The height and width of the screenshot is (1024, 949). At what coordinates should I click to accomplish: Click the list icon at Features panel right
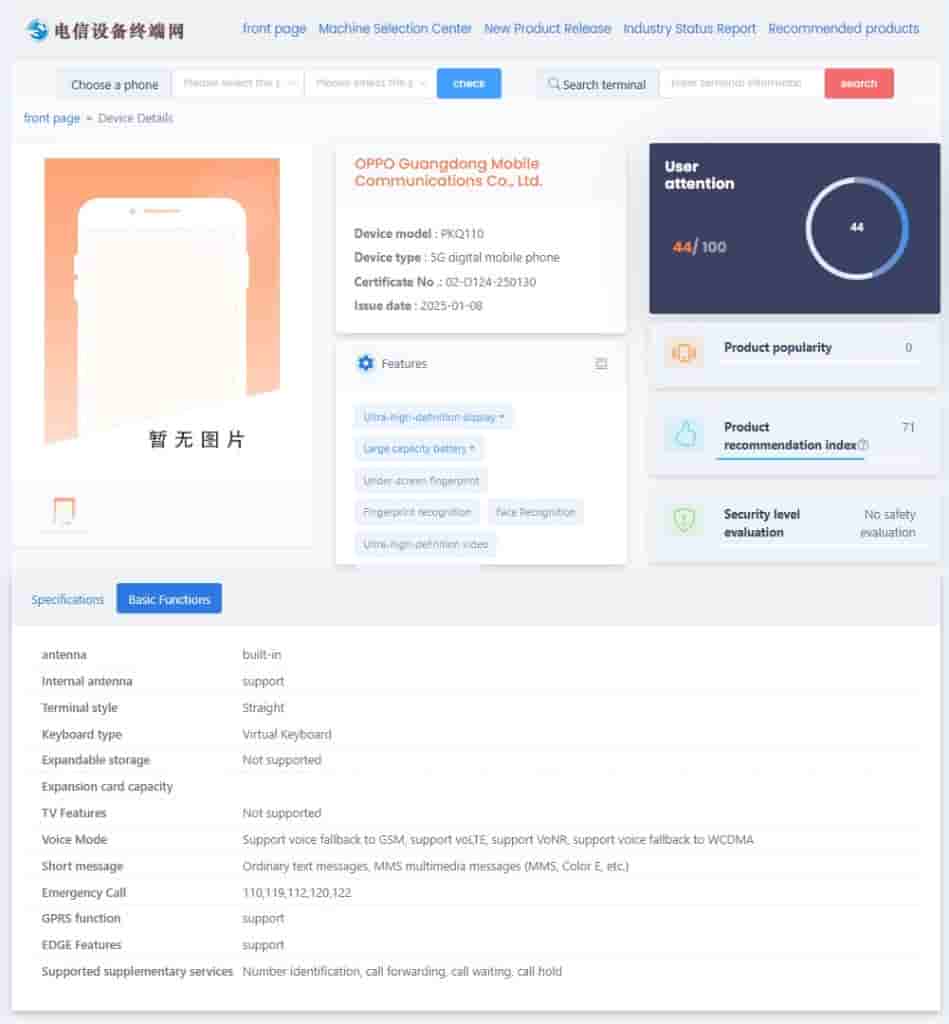pyautogui.click(x=601, y=364)
